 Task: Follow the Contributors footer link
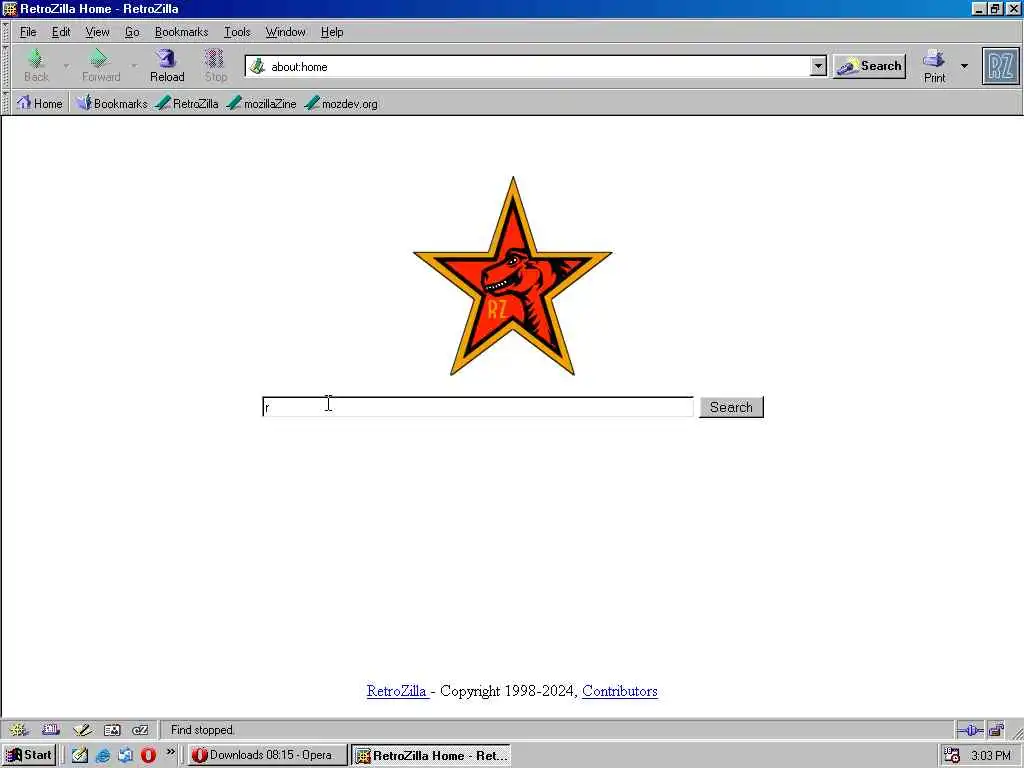point(620,691)
